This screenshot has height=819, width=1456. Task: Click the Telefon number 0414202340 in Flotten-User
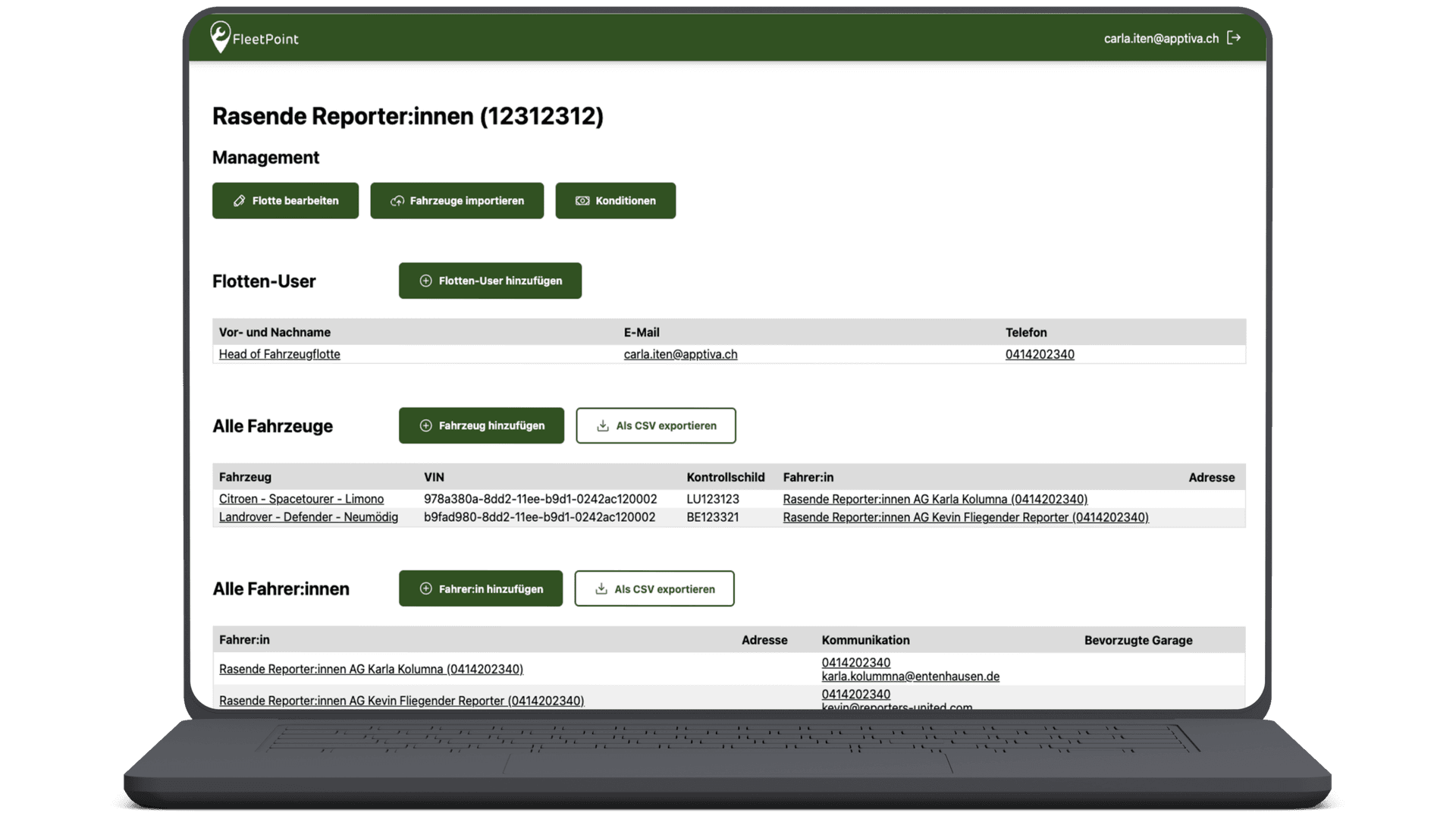tap(1039, 354)
